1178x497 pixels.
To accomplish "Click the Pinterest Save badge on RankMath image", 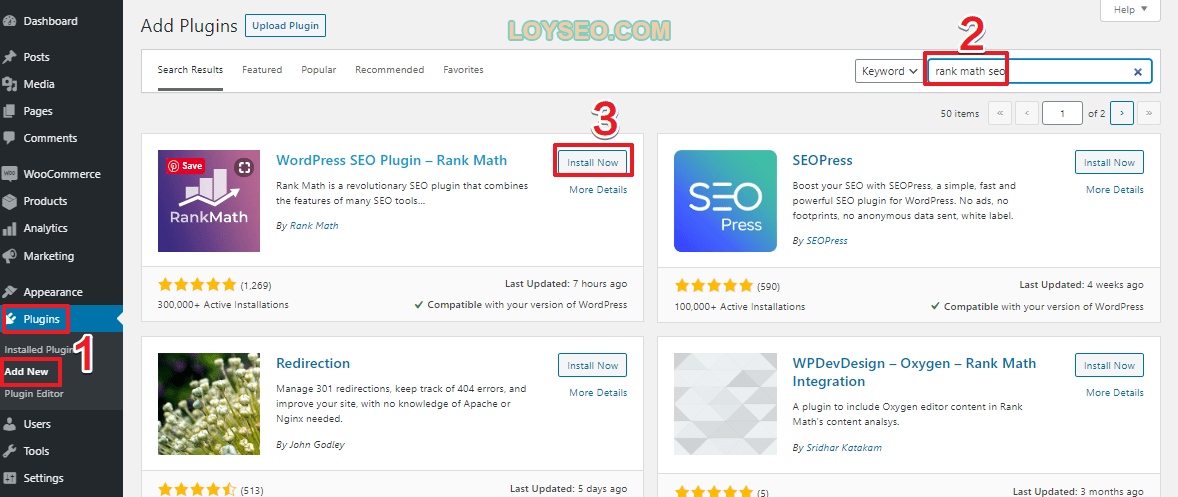I will coord(185,166).
